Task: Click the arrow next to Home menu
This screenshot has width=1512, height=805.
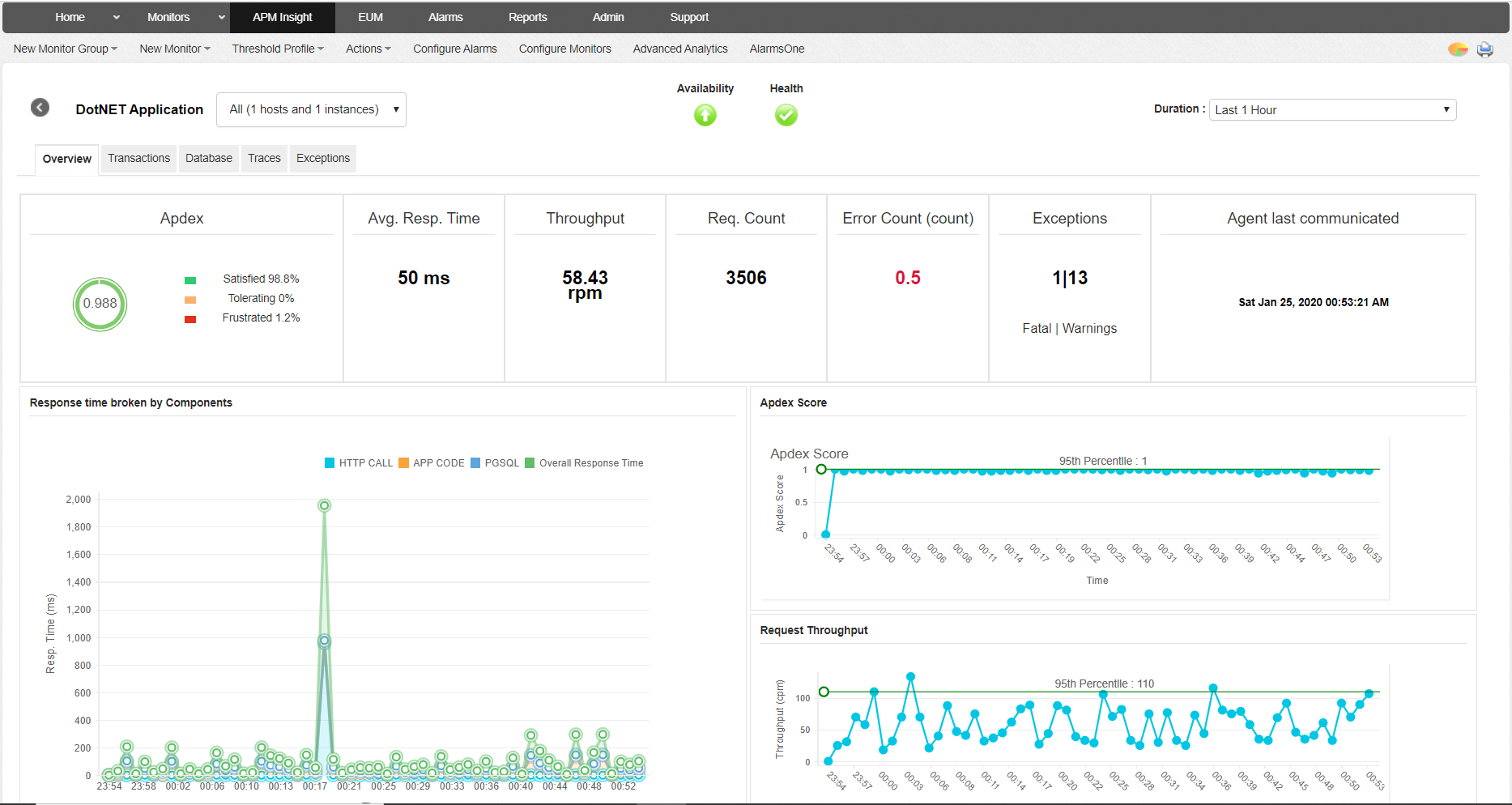Action: tap(116, 17)
